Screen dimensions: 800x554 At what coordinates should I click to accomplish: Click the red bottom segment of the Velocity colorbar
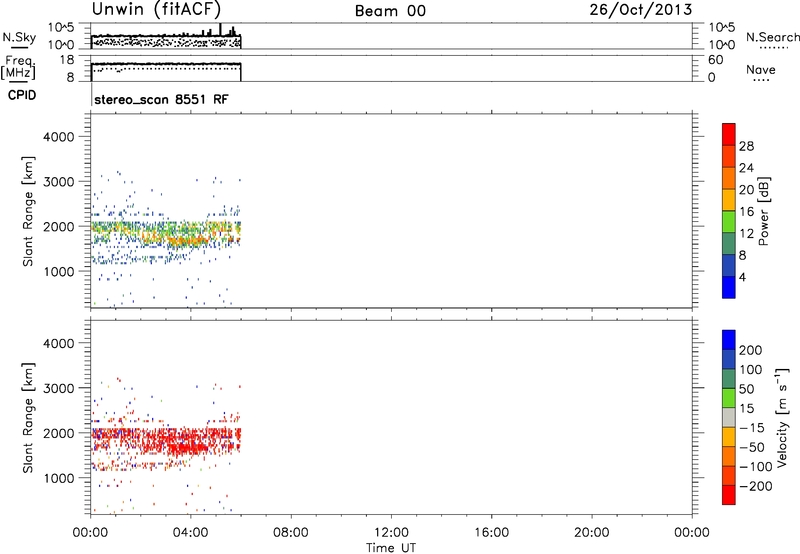[x=729, y=495]
